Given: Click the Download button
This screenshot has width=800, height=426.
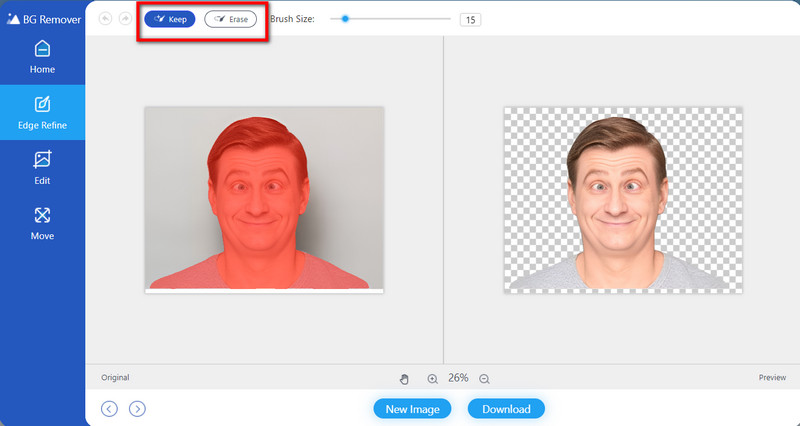Looking at the screenshot, I should [x=506, y=409].
